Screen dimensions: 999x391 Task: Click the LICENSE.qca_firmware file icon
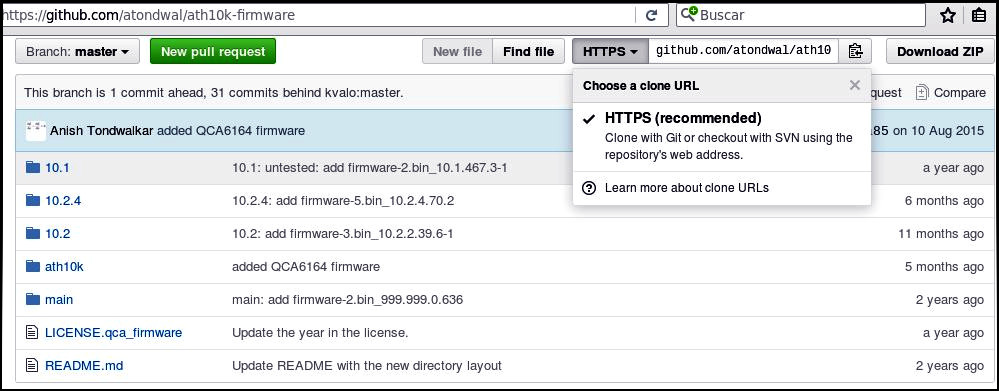coord(32,332)
